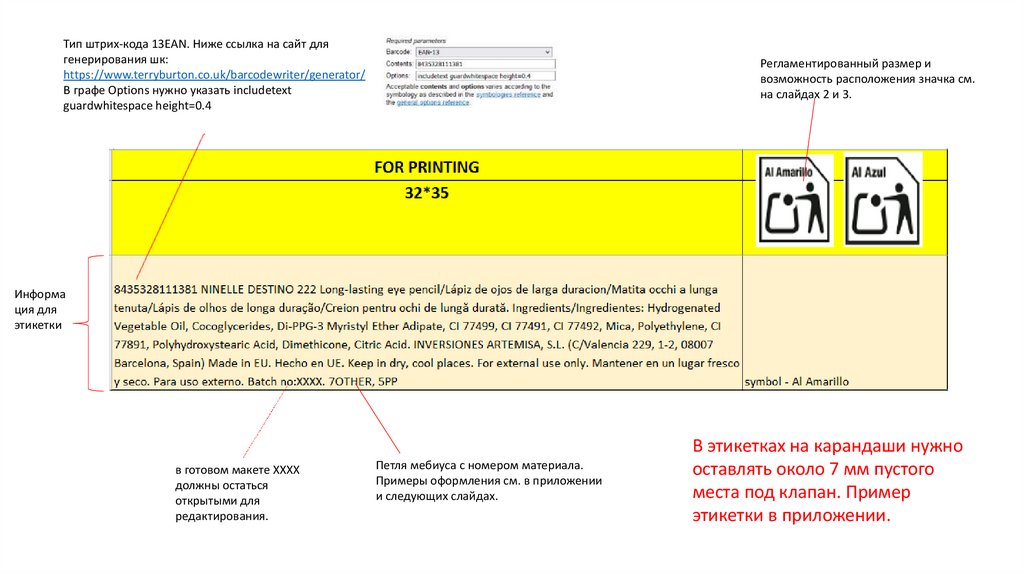This screenshot has width=1024, height=574.
Task: Click the red note about 7 мм пустого места
Action: 827,481
